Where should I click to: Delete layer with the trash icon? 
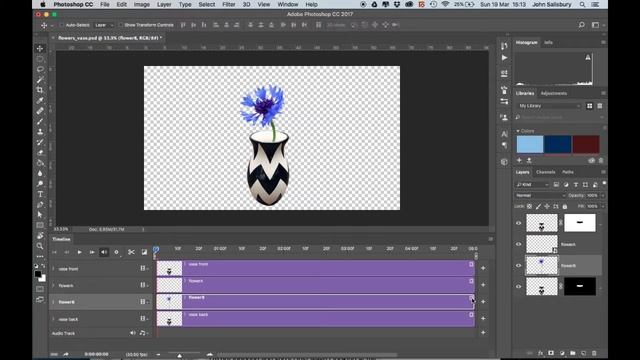(x=594, y=353)
